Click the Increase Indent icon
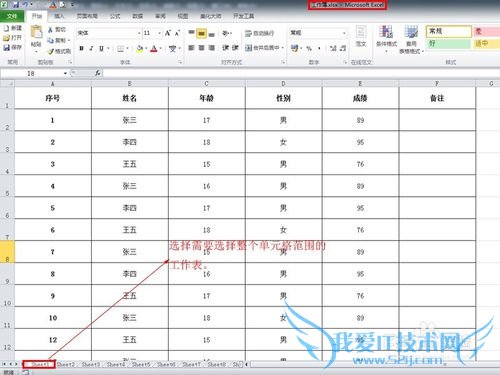 [x=235, y=48]
